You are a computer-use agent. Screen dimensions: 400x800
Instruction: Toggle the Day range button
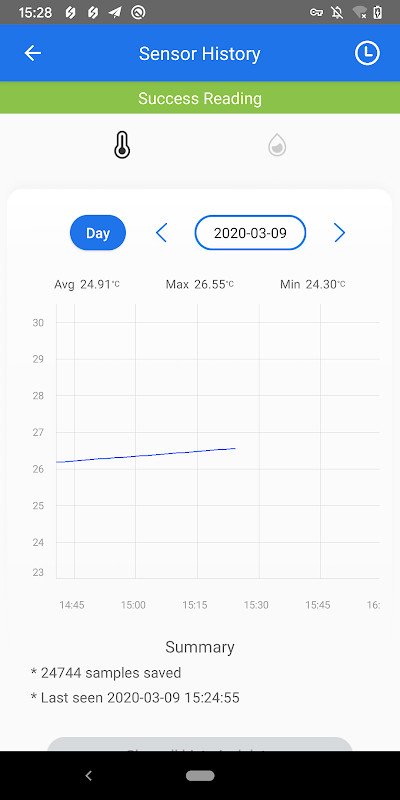(x=98, y=233)
